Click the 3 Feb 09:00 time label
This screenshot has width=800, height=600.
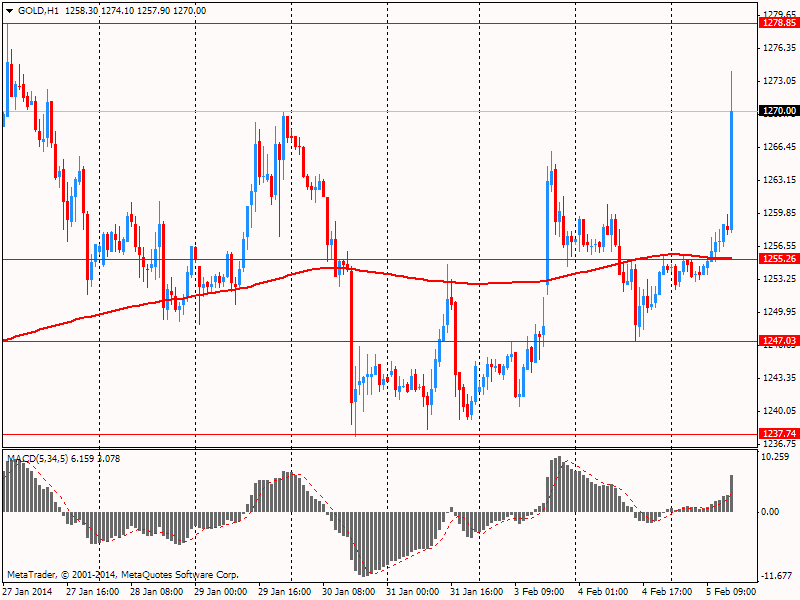click(x=540, y=591)
